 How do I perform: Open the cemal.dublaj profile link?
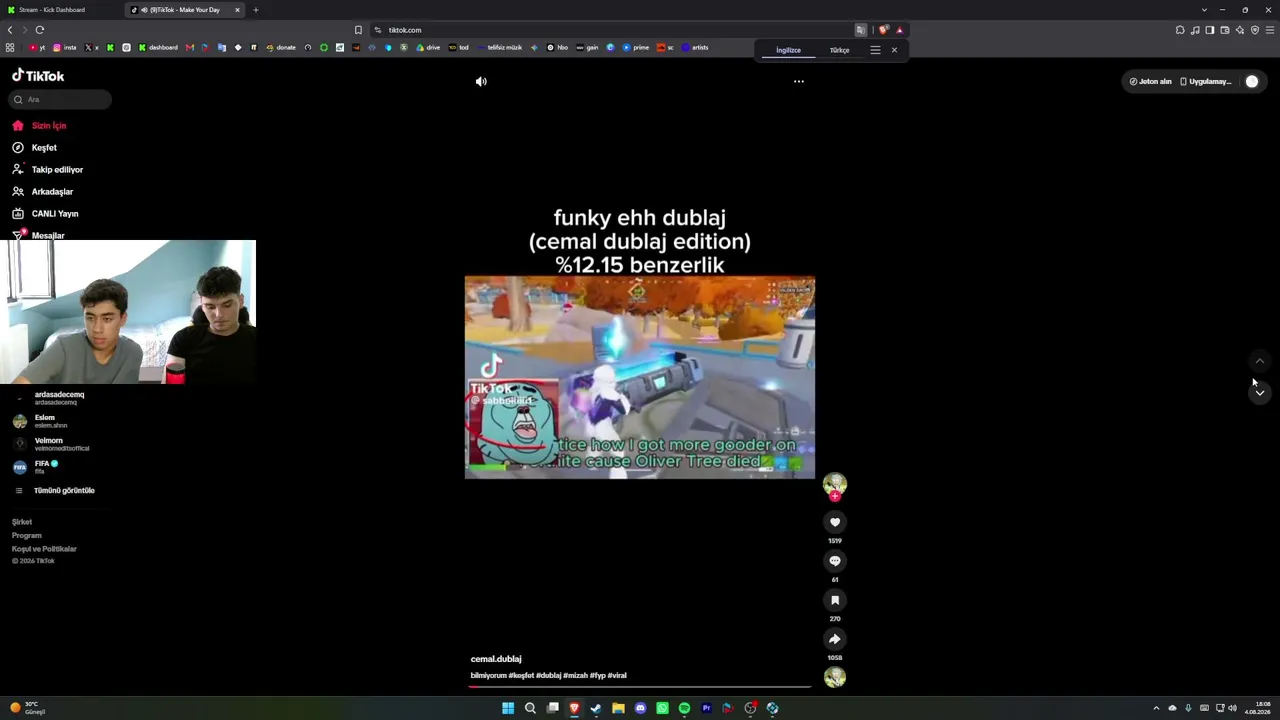point(496,659)
